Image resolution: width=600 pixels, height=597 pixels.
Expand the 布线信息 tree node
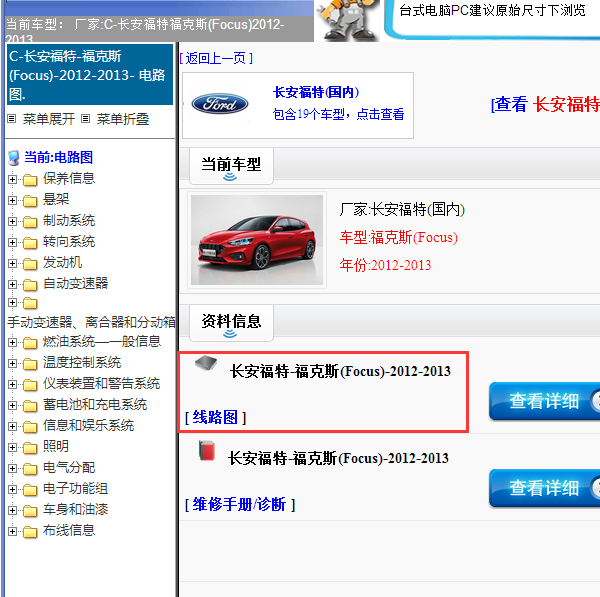pyautogui.click(x=12, y=532)
